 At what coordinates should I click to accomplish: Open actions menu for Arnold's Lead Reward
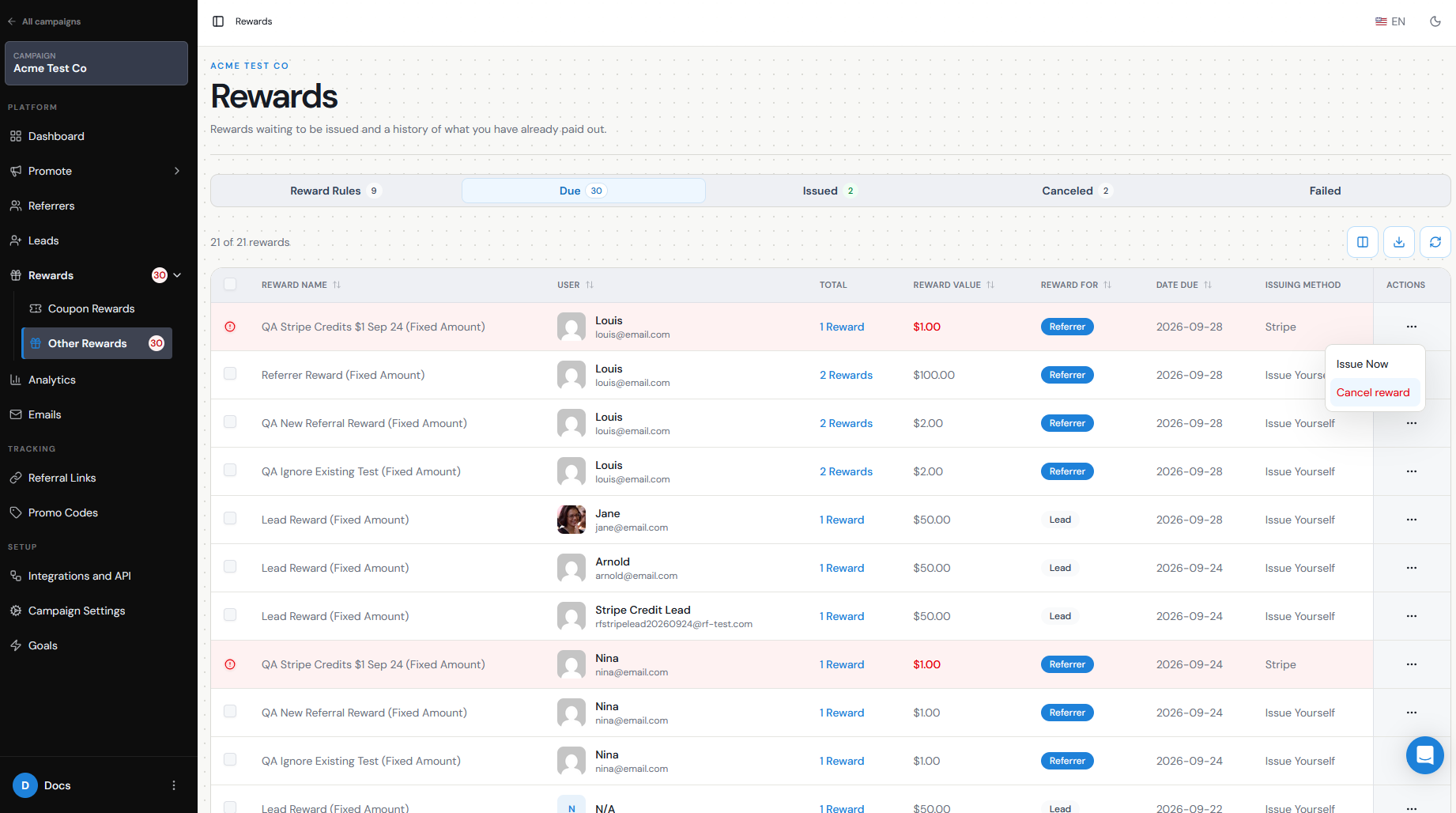click(1412, 568)
